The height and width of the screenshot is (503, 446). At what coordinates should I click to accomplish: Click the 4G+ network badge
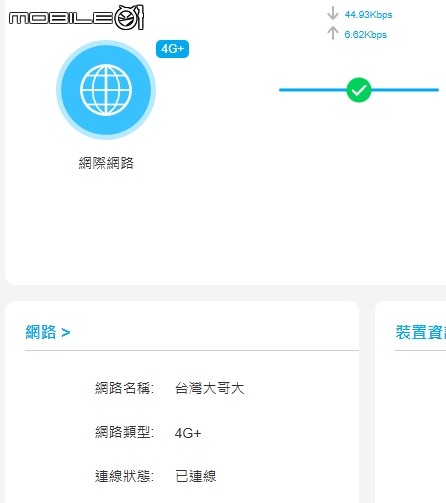coord(172,49)
